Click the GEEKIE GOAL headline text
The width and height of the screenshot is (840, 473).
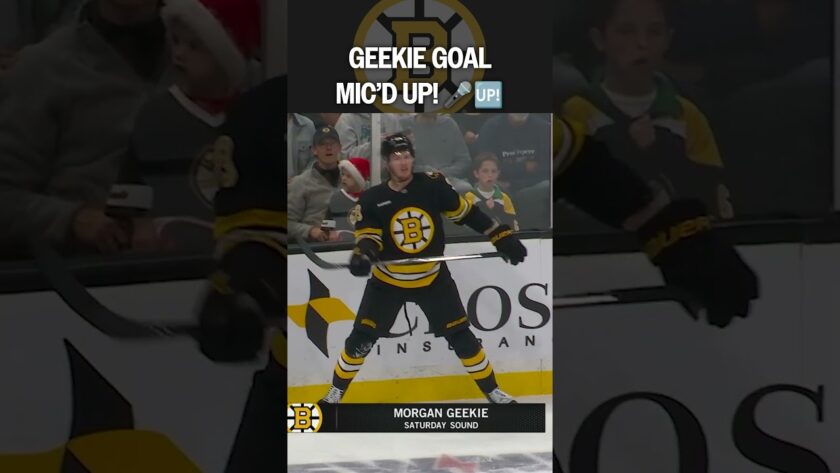point(419,58)
